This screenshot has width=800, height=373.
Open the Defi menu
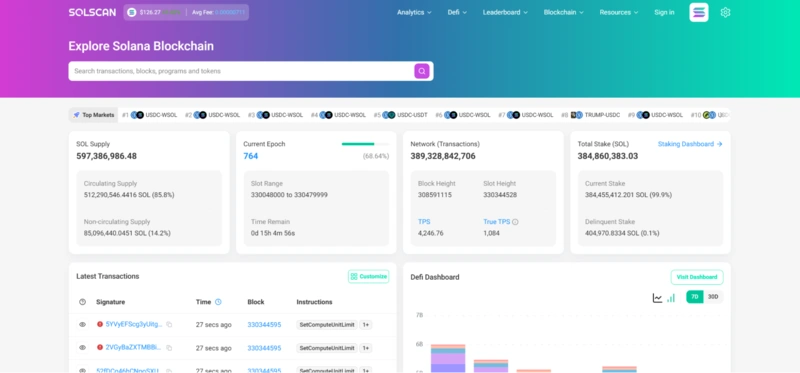click(x=457, y=12)
